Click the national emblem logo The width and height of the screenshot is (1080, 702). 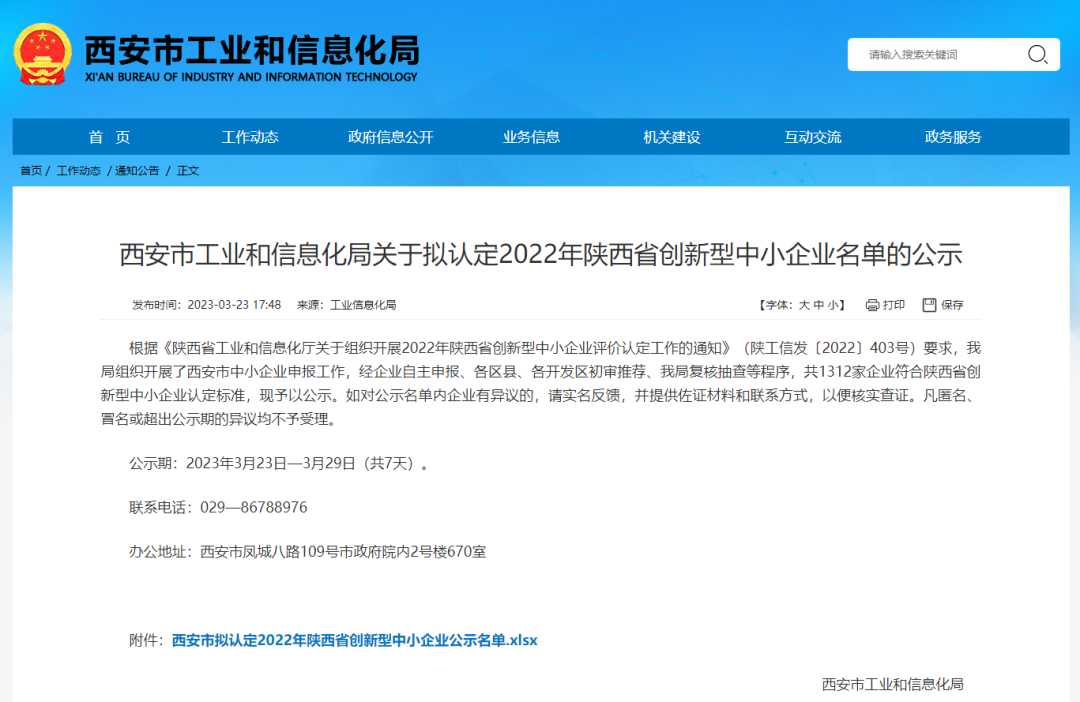(42, 55)
